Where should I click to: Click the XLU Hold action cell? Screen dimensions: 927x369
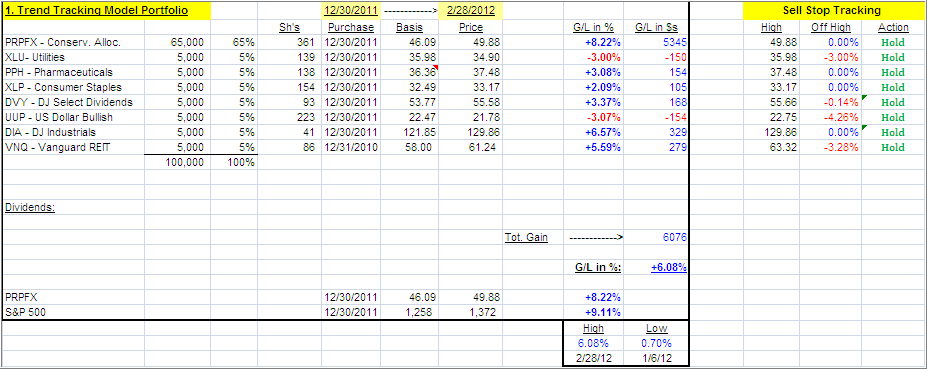click(893, 57)
